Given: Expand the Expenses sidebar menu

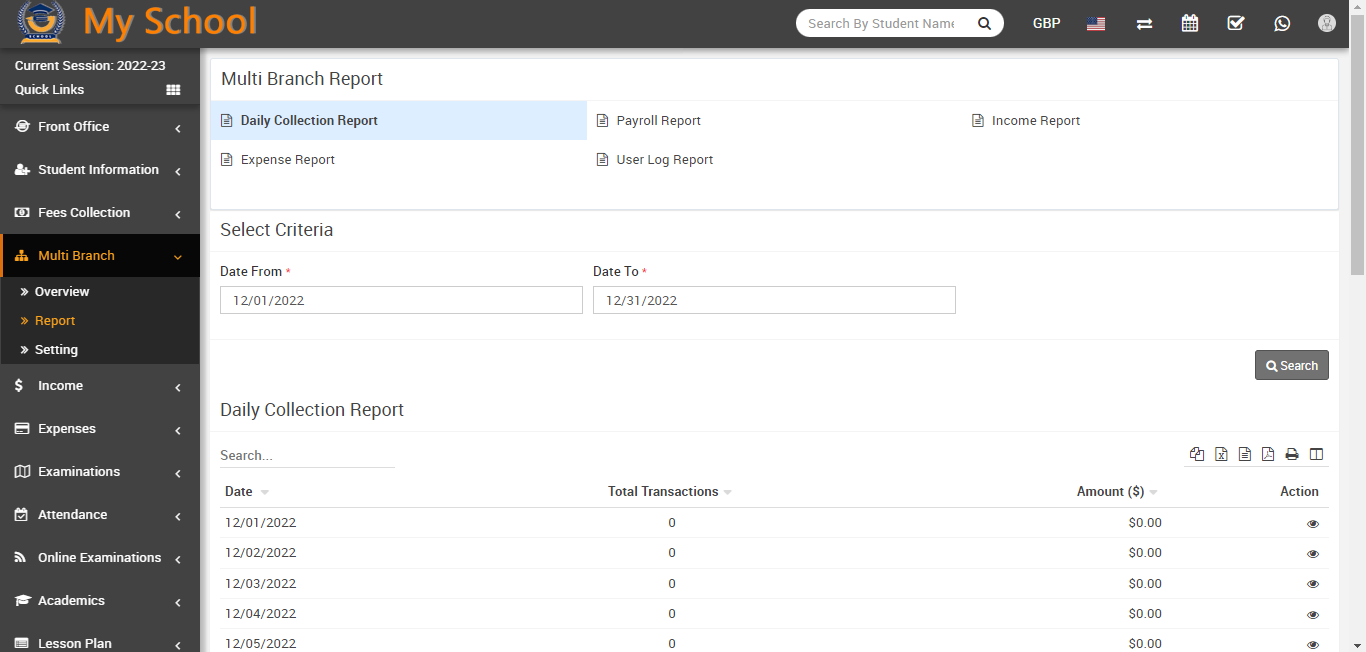Looking at the screenshot, I should coord(100,429).
